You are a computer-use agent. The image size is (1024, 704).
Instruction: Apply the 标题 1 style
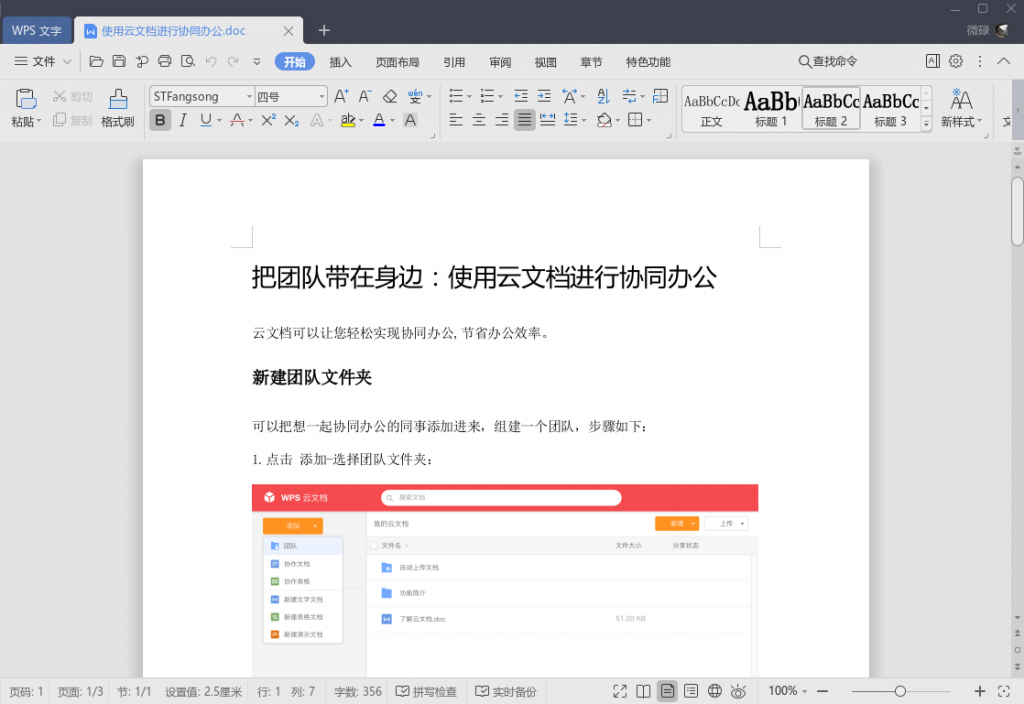tap(771, 109)
